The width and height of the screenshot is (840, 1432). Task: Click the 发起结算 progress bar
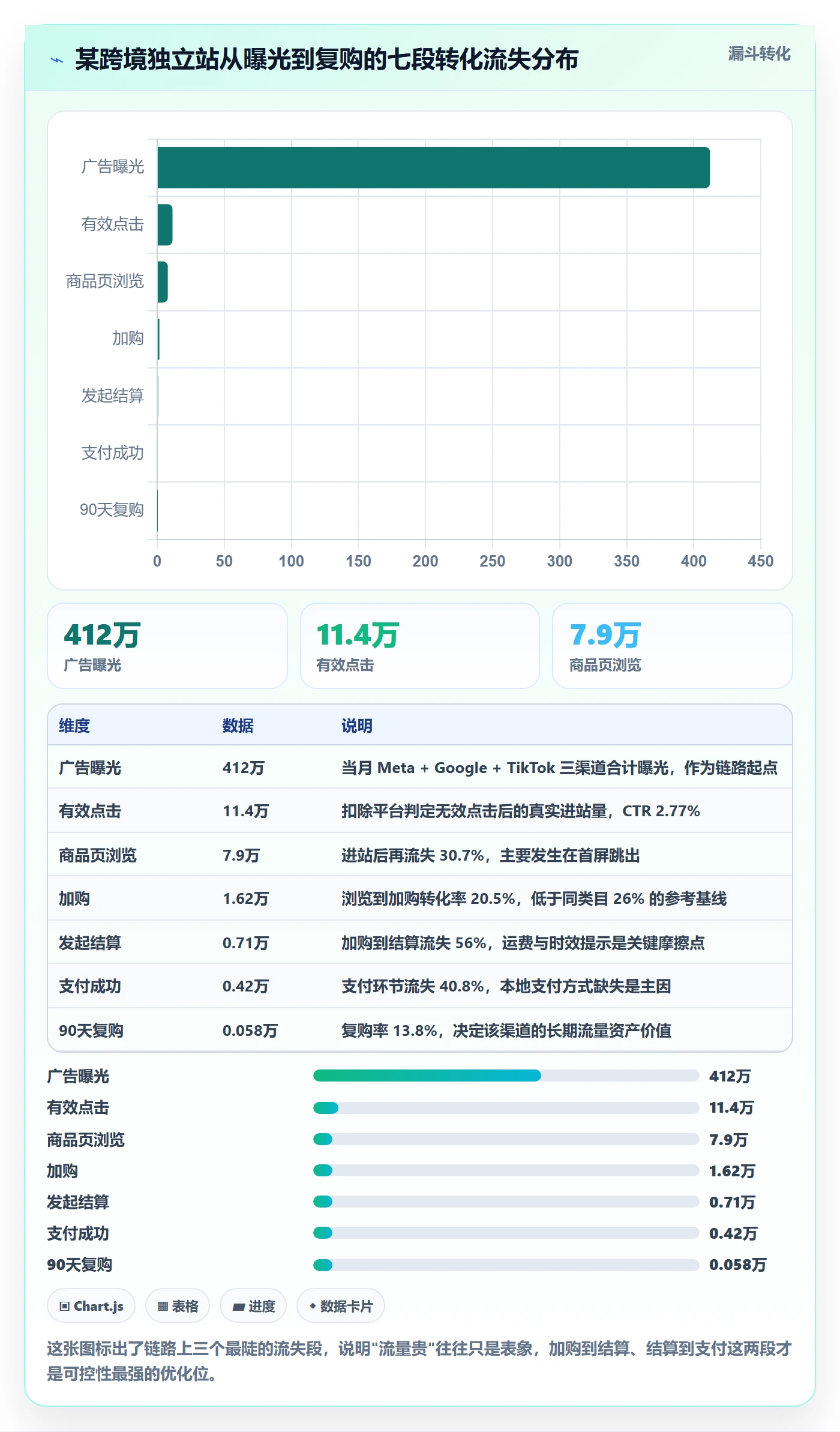pyautogui.click(x=506, y=1202)
